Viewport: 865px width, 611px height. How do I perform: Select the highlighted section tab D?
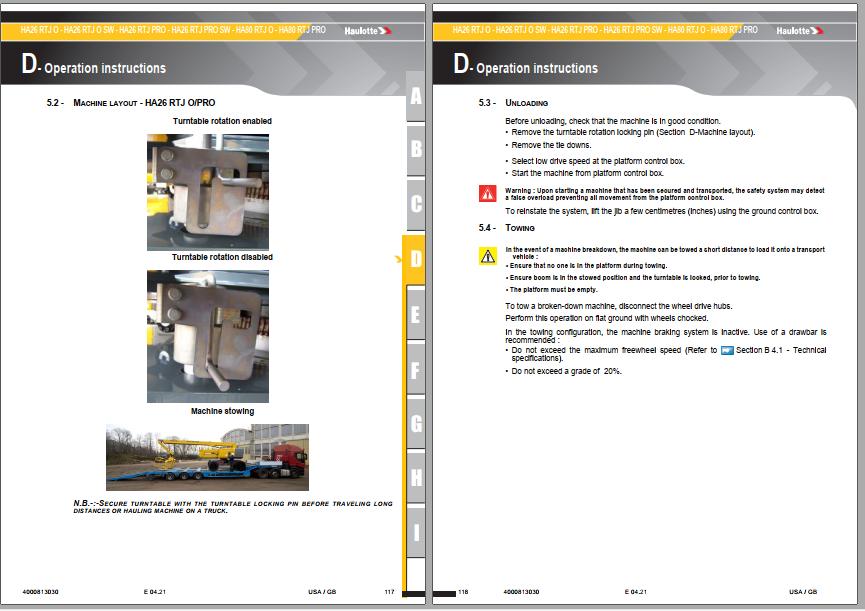point(416,260)
